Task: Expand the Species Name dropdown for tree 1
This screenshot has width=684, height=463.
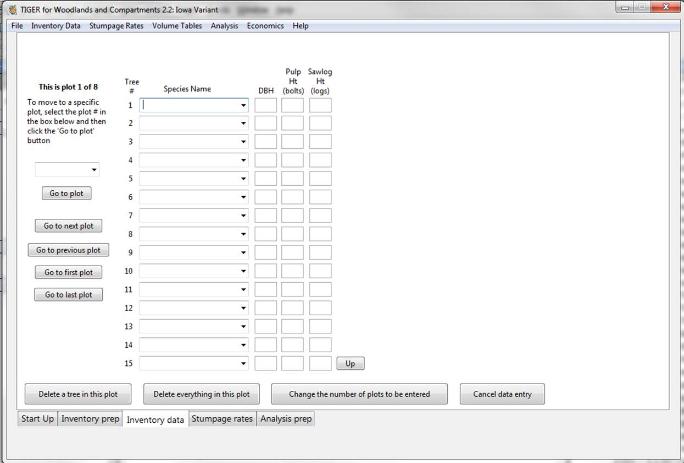Action: point(243,104)
